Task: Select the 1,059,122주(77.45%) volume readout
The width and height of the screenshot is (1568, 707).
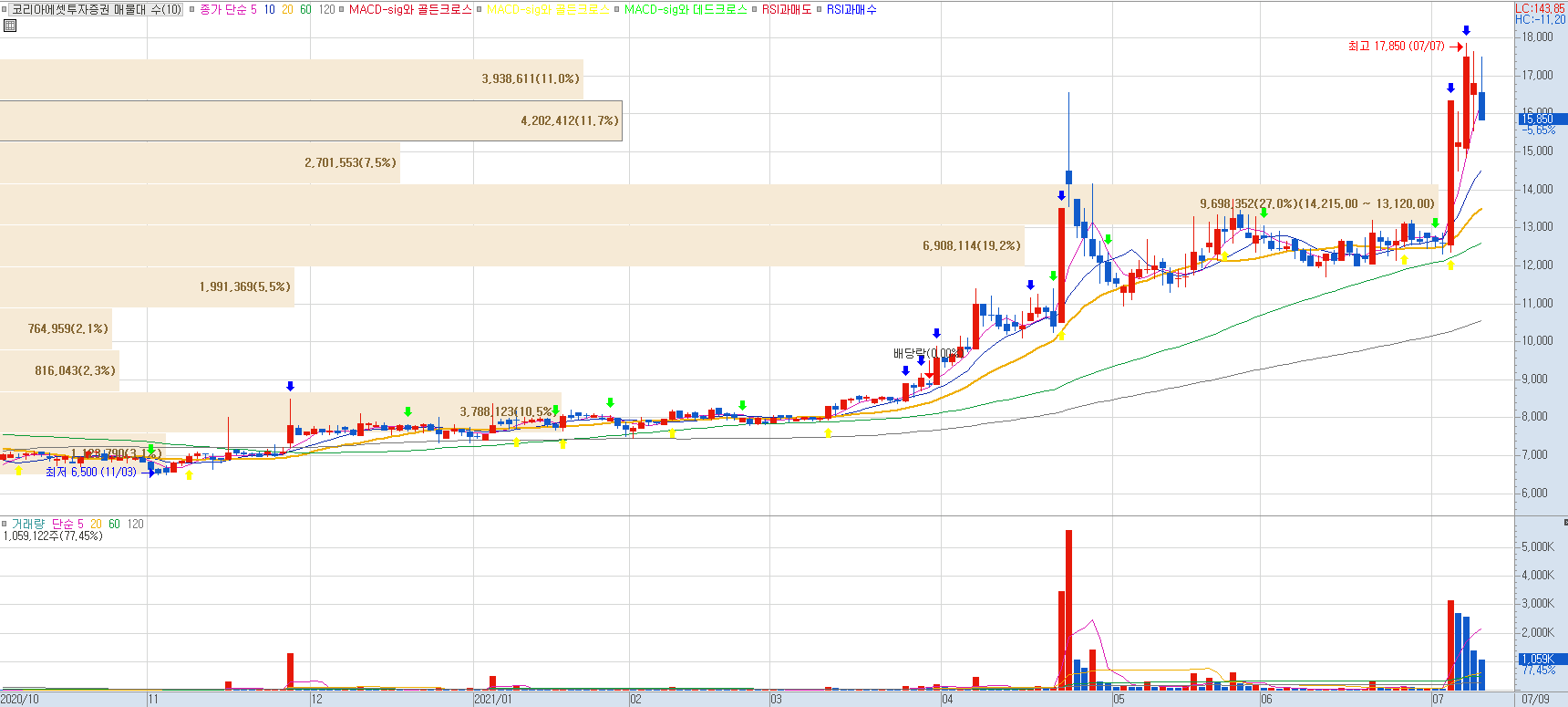Action: tap(53, 535)
